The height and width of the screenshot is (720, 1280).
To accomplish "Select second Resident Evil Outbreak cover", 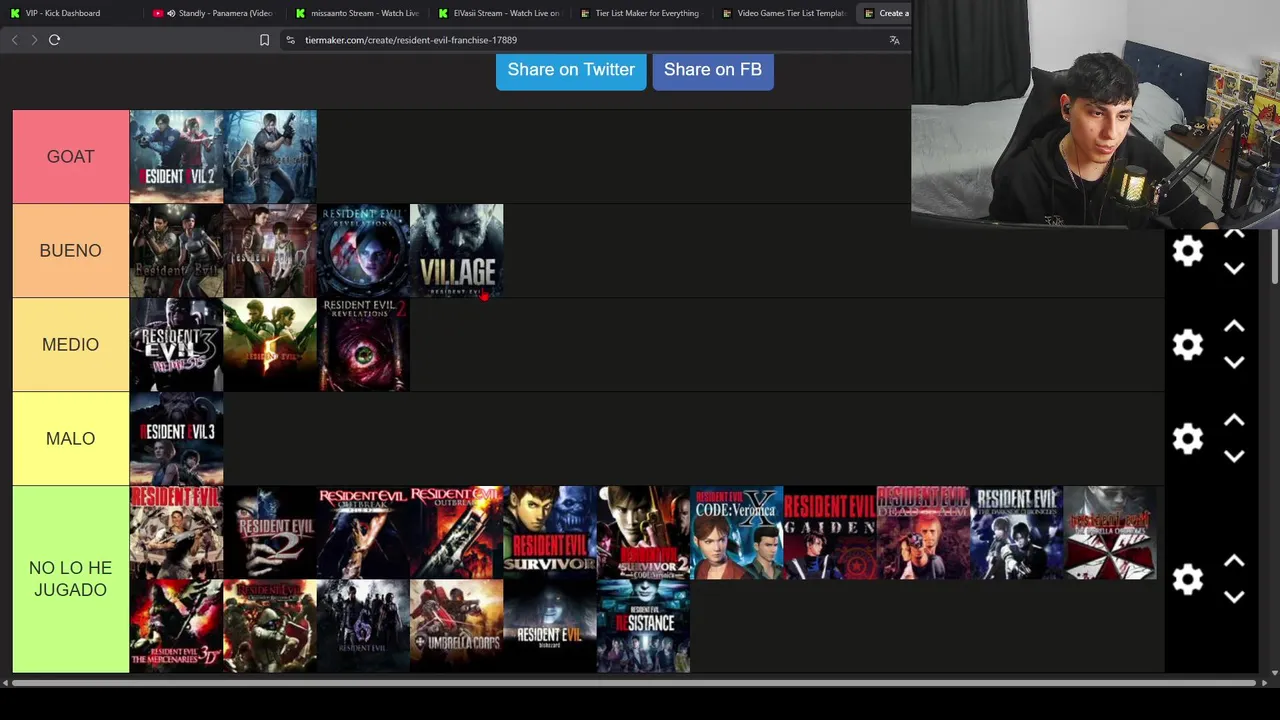I will 457,533.
